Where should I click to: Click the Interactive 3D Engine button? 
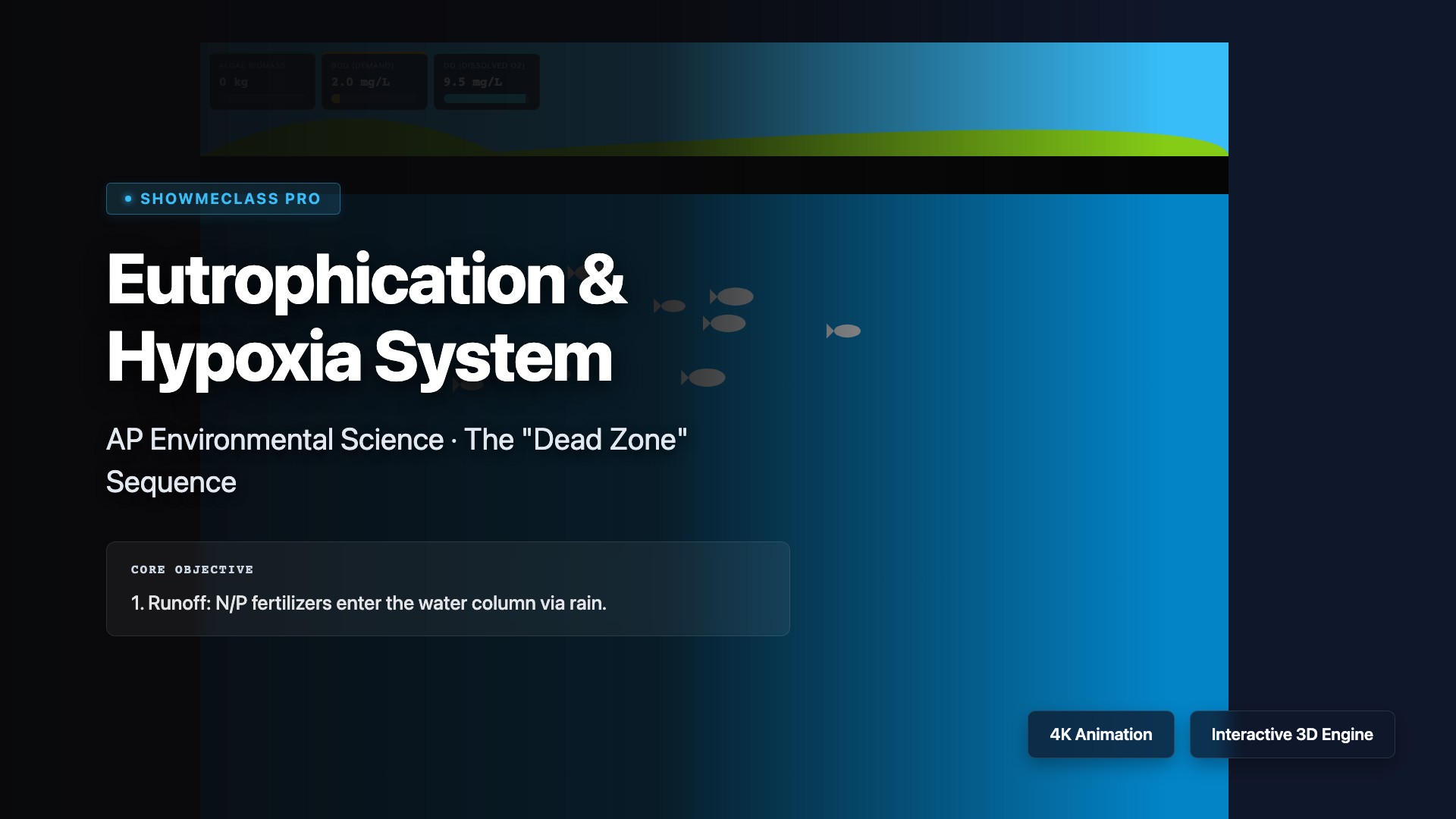tap(1291, 734)
